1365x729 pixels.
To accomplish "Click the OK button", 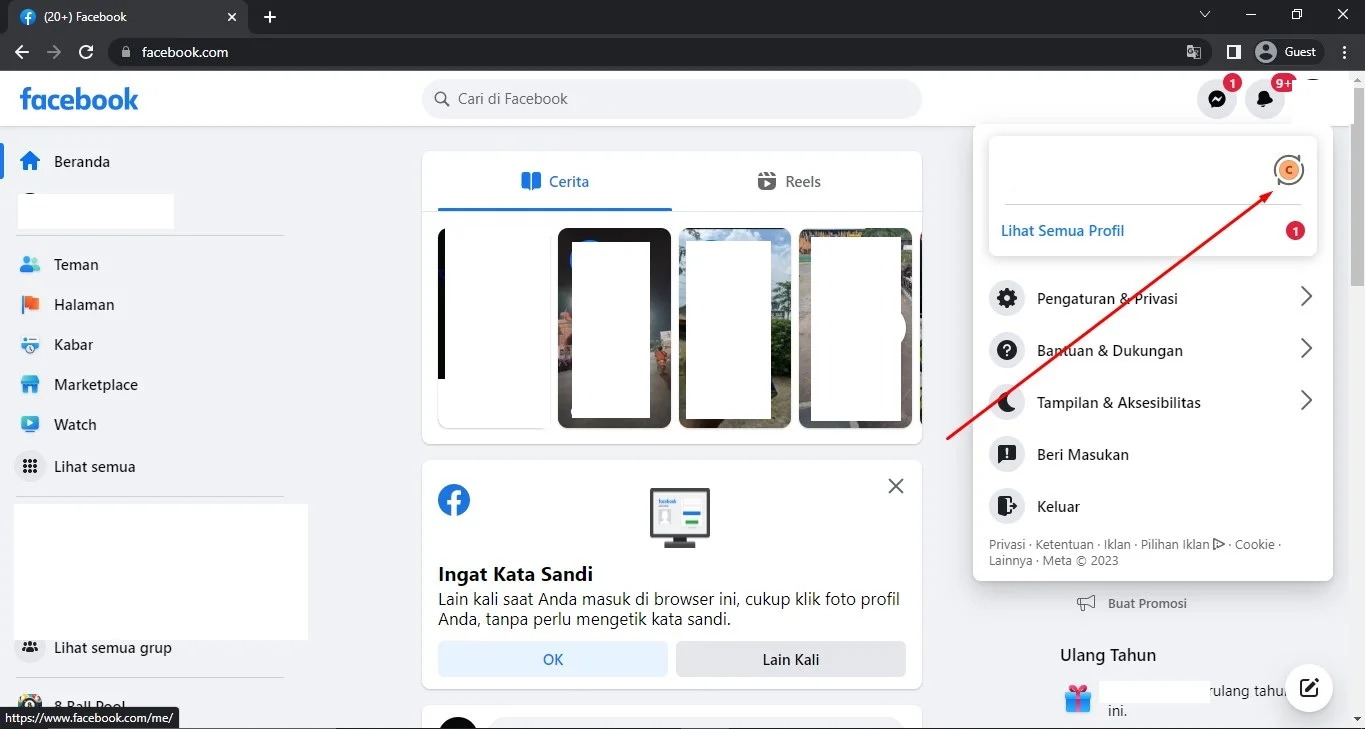I will (x=553, y=659).
